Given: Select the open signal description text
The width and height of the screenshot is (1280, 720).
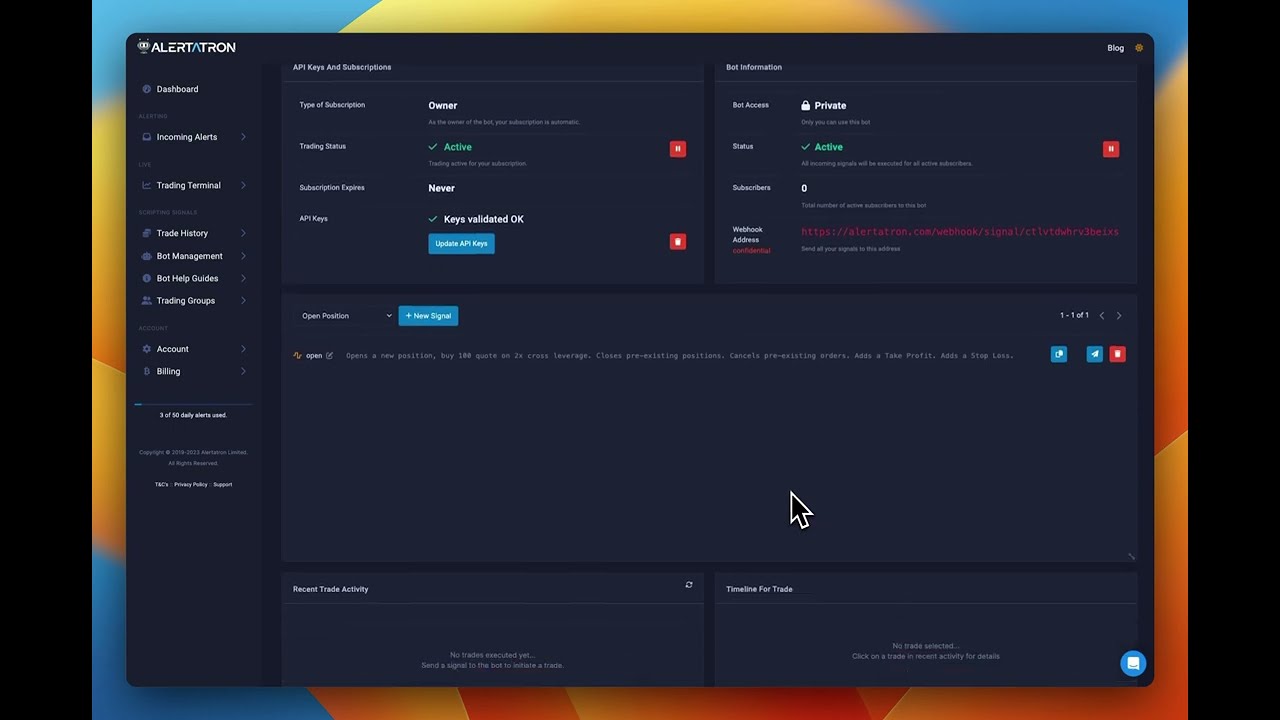Looking at the screenshot, I should (679, 356).
